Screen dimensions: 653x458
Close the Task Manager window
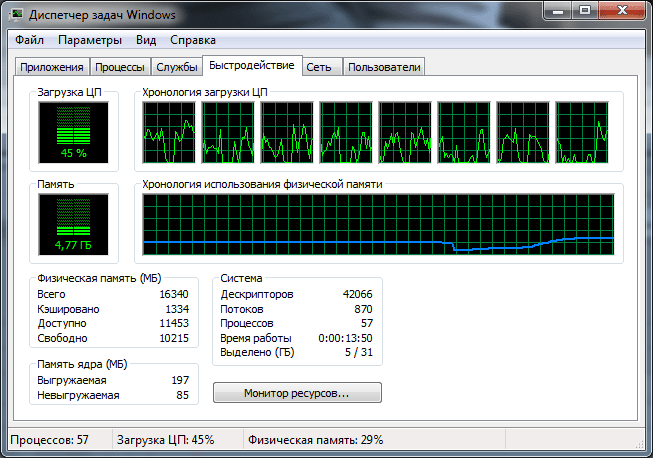pos(621,10)
